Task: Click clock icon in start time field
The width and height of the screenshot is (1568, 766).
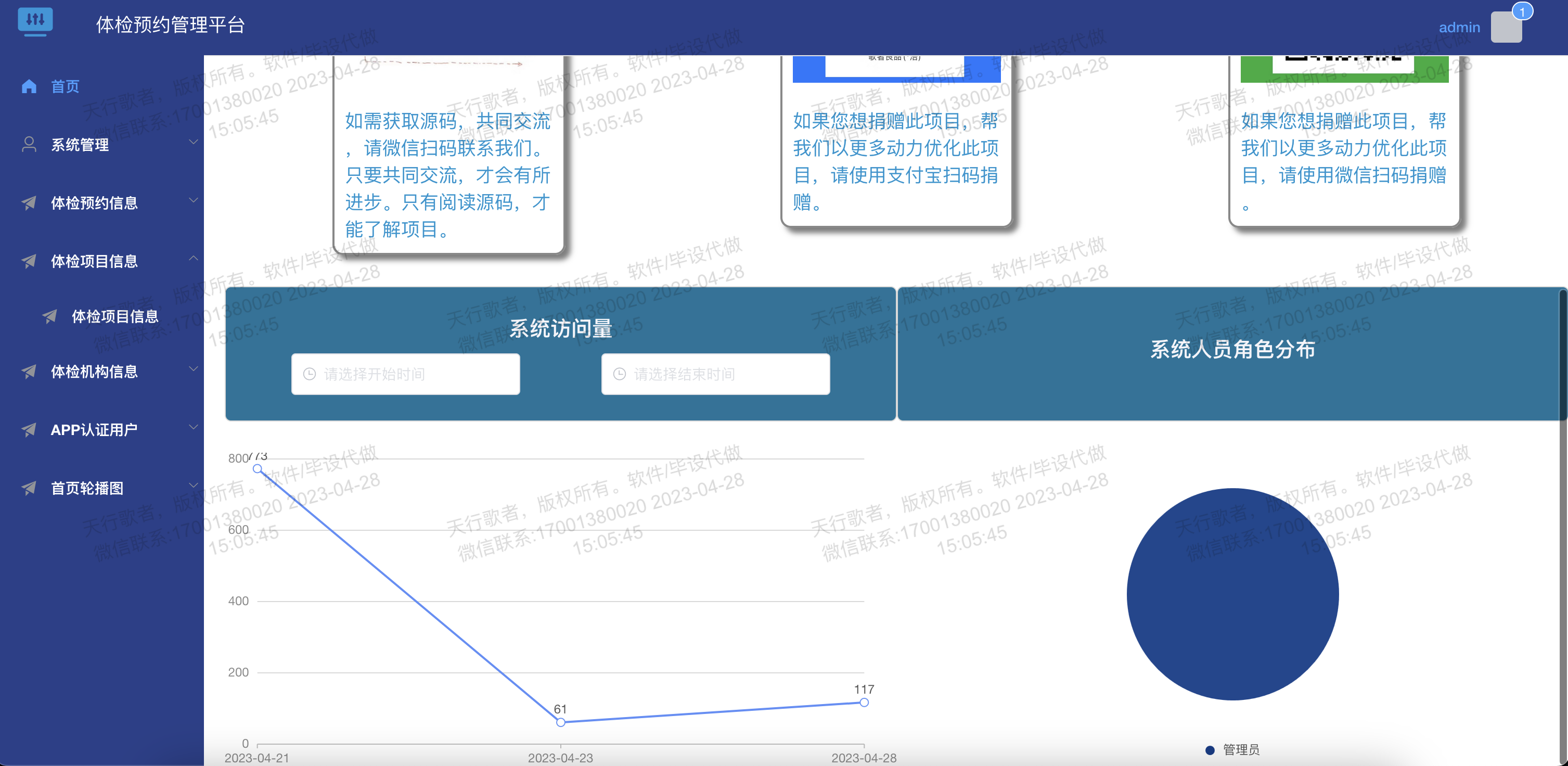Action: [309, 374]
